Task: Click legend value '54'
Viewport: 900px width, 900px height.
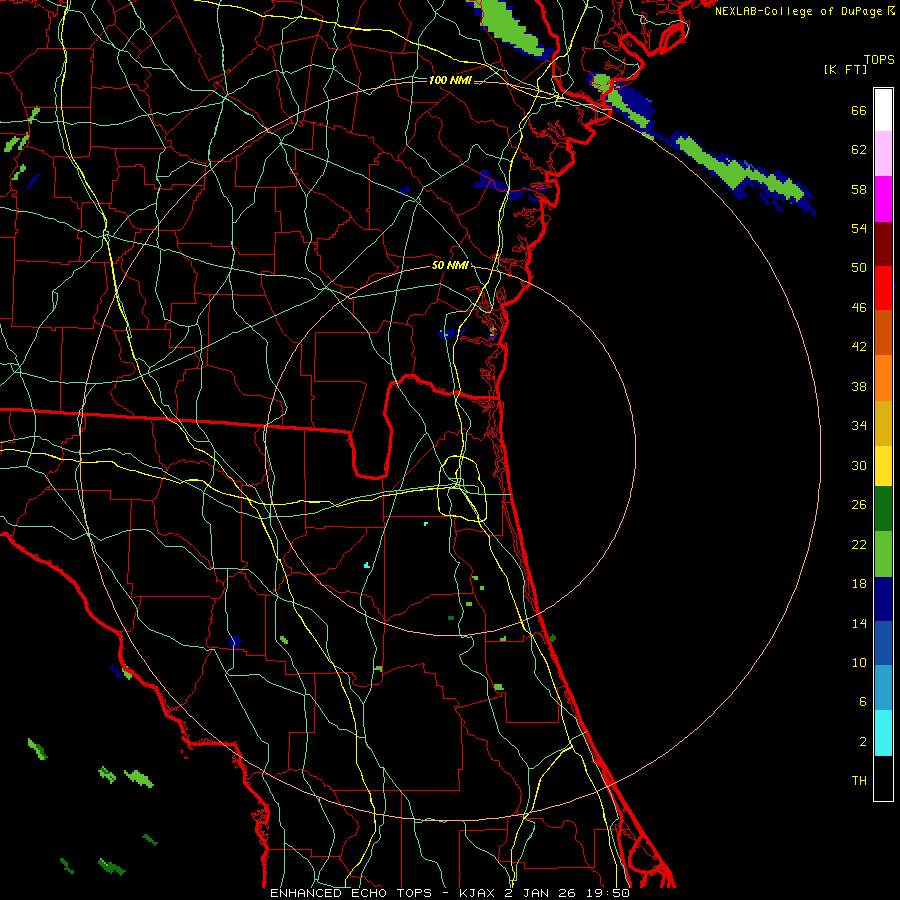Action: 859,228
